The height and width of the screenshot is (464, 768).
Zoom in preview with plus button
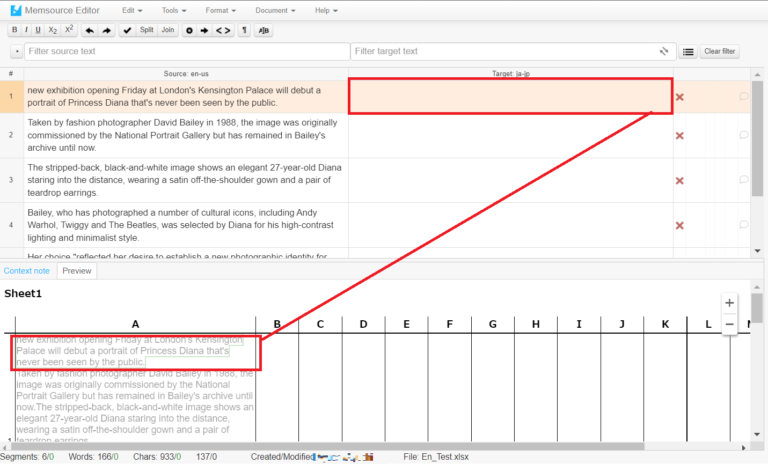pyautogui.click(x=729, y=303)
